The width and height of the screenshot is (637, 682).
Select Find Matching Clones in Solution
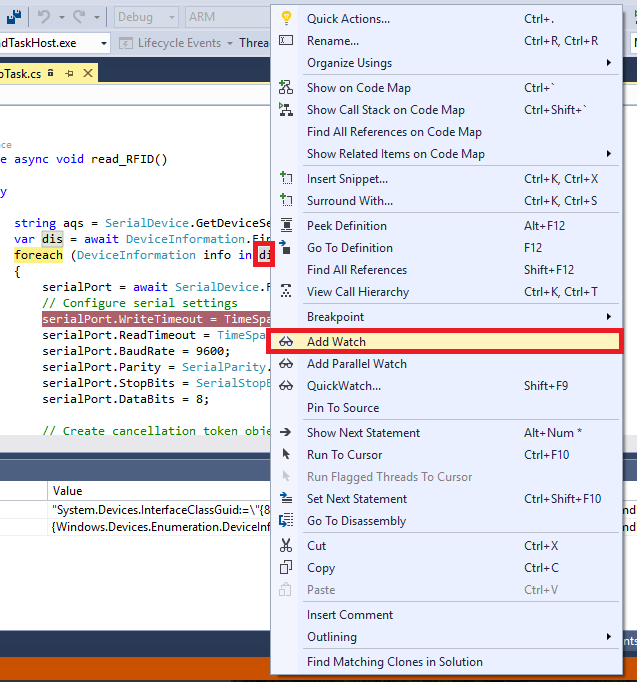click(394, 662)
